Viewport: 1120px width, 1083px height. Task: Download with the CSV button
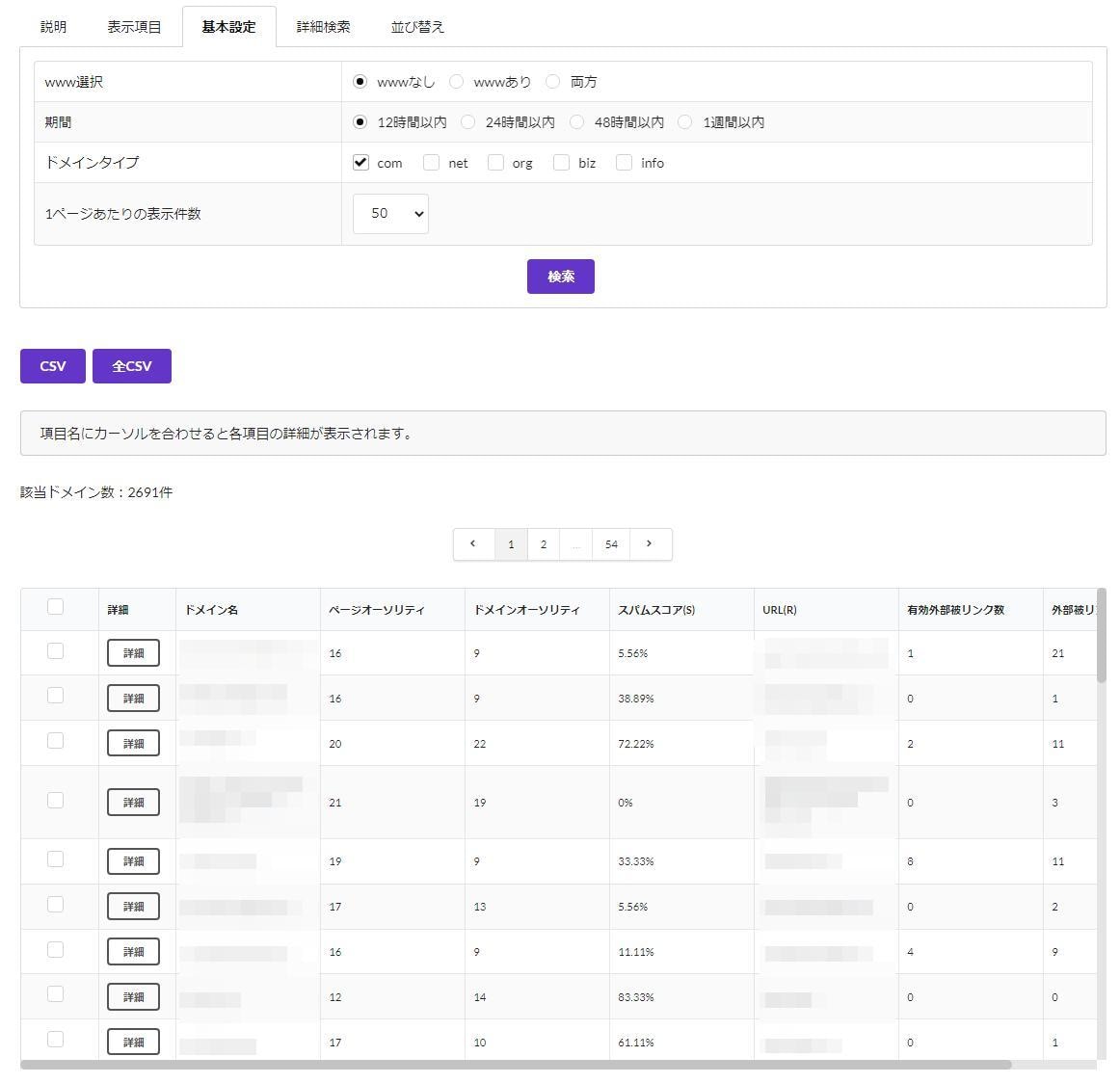tap(53, 366)
